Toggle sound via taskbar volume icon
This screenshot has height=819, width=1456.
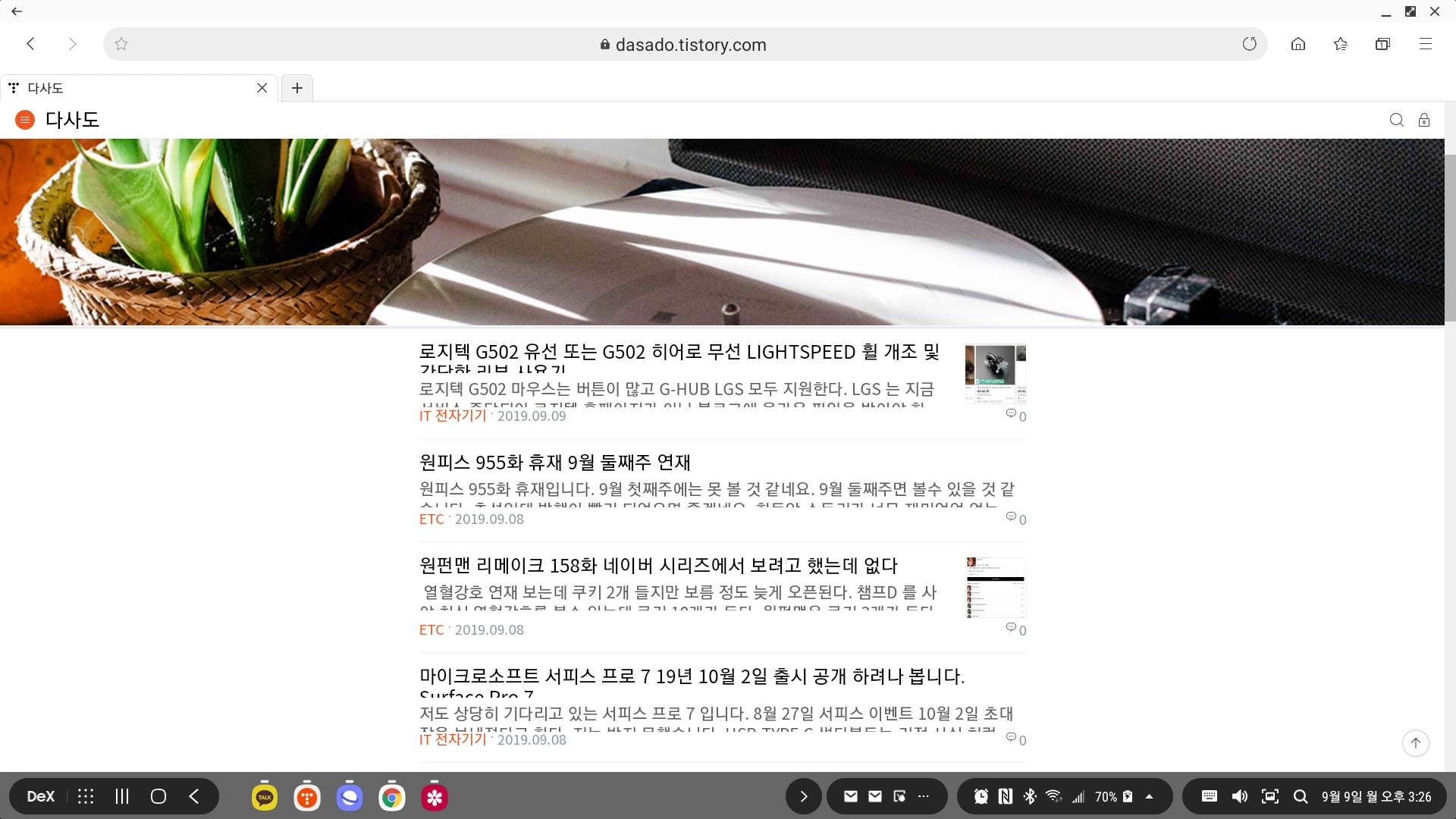click(x=1240, y=796)
